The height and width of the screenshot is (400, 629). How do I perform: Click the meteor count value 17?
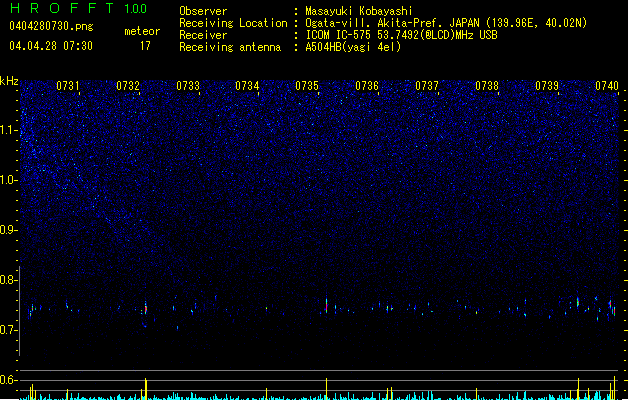point(145,46)
